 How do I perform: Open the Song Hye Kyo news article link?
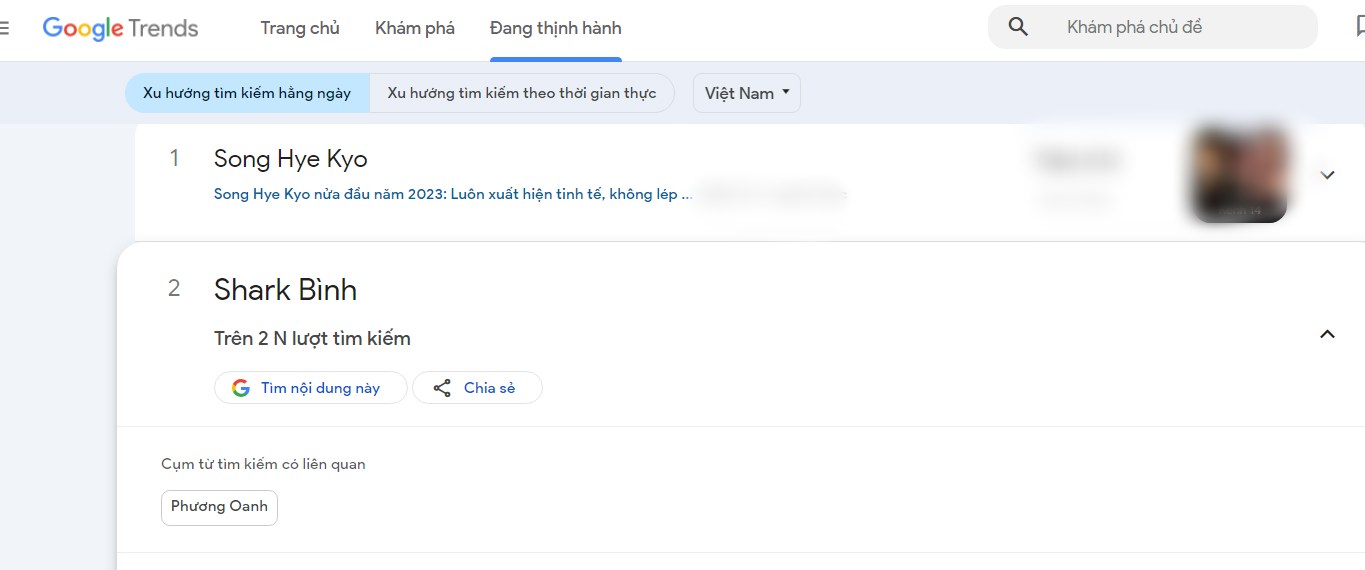[x=453, y=194]
